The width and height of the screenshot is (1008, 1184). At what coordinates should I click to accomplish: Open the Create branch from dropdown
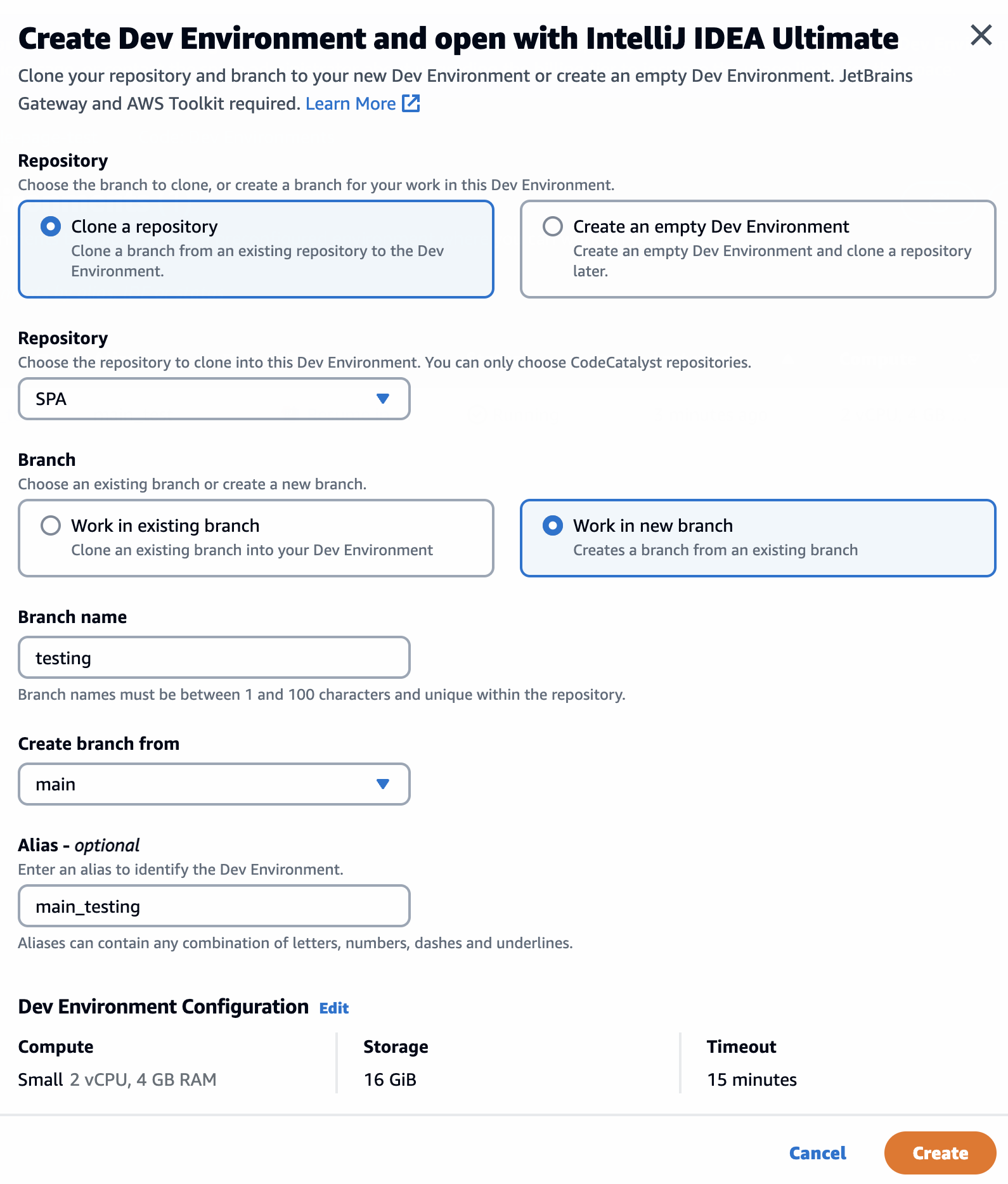pos(214,784)
